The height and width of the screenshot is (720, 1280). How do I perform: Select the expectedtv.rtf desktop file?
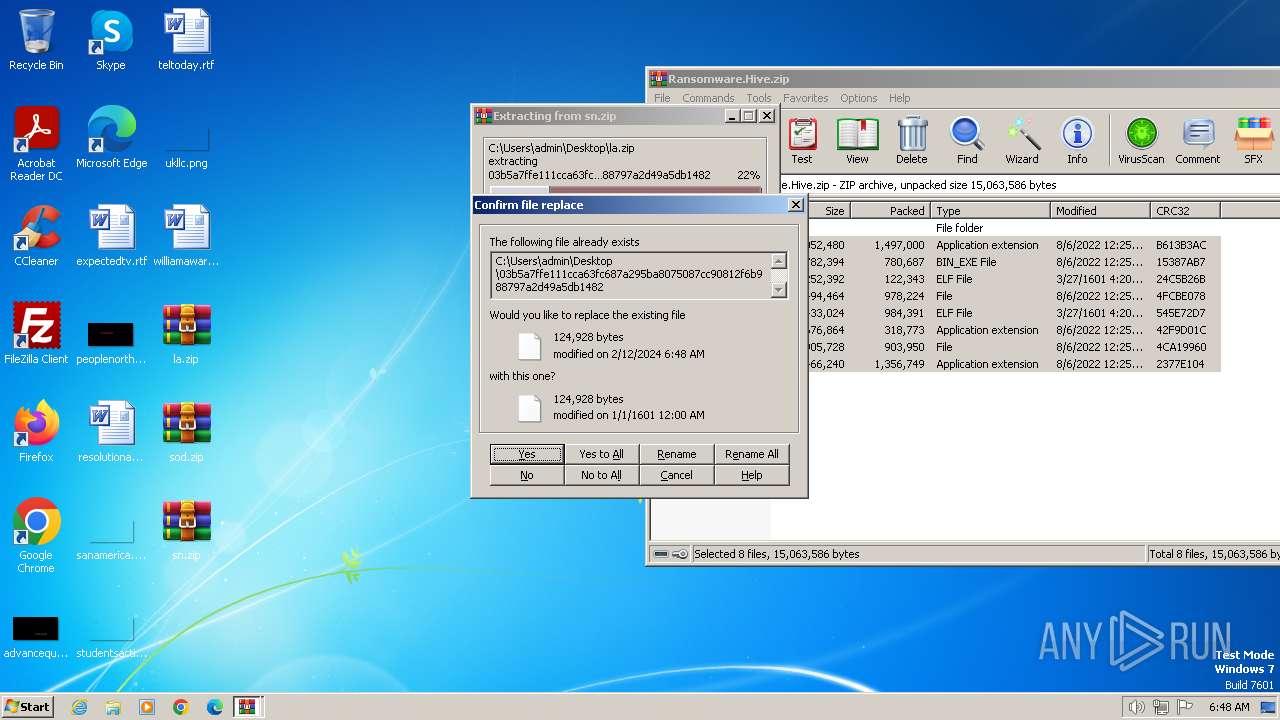coord(111,236)
